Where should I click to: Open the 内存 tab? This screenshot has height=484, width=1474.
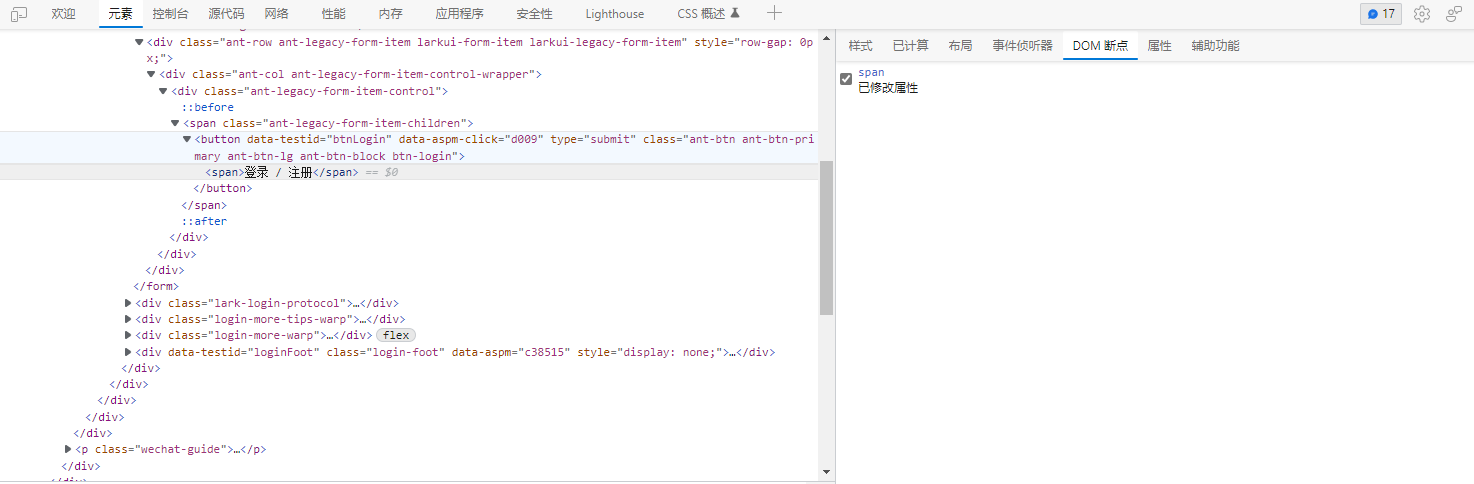click(x=391, y=14)
